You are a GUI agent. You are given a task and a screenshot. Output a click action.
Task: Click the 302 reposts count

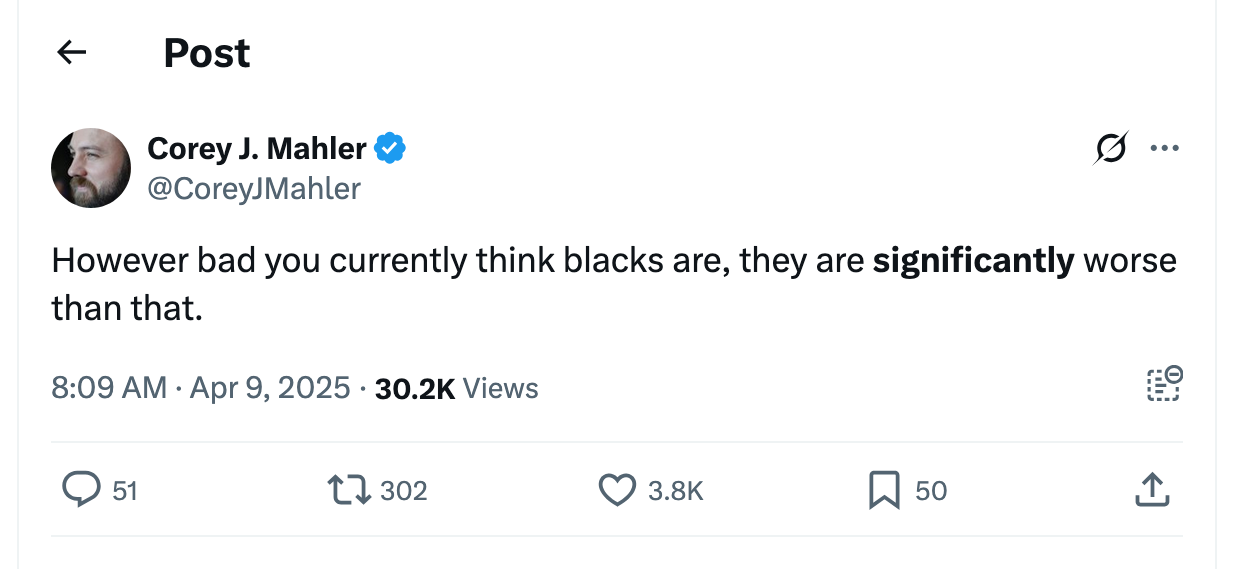click(x=404, y=491)
